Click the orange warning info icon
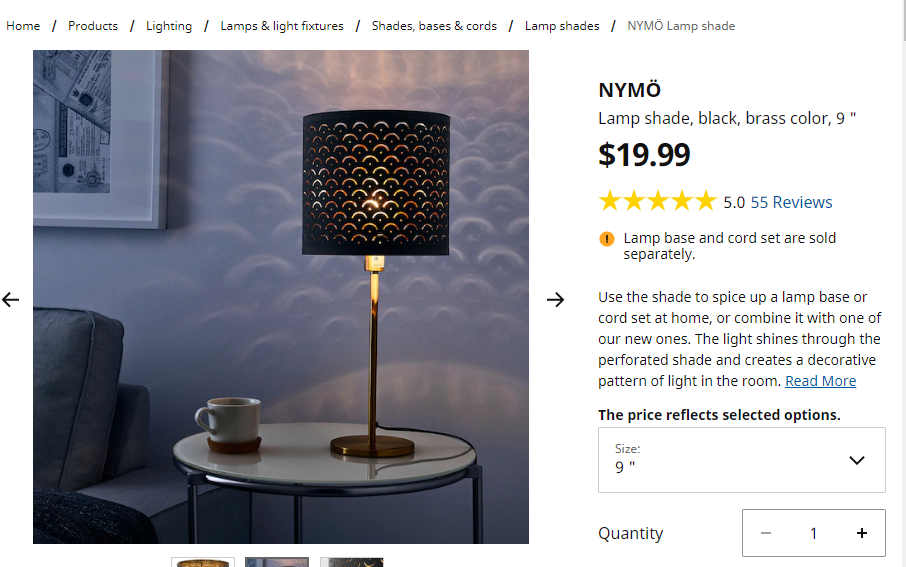 click(x=607, y=239)
